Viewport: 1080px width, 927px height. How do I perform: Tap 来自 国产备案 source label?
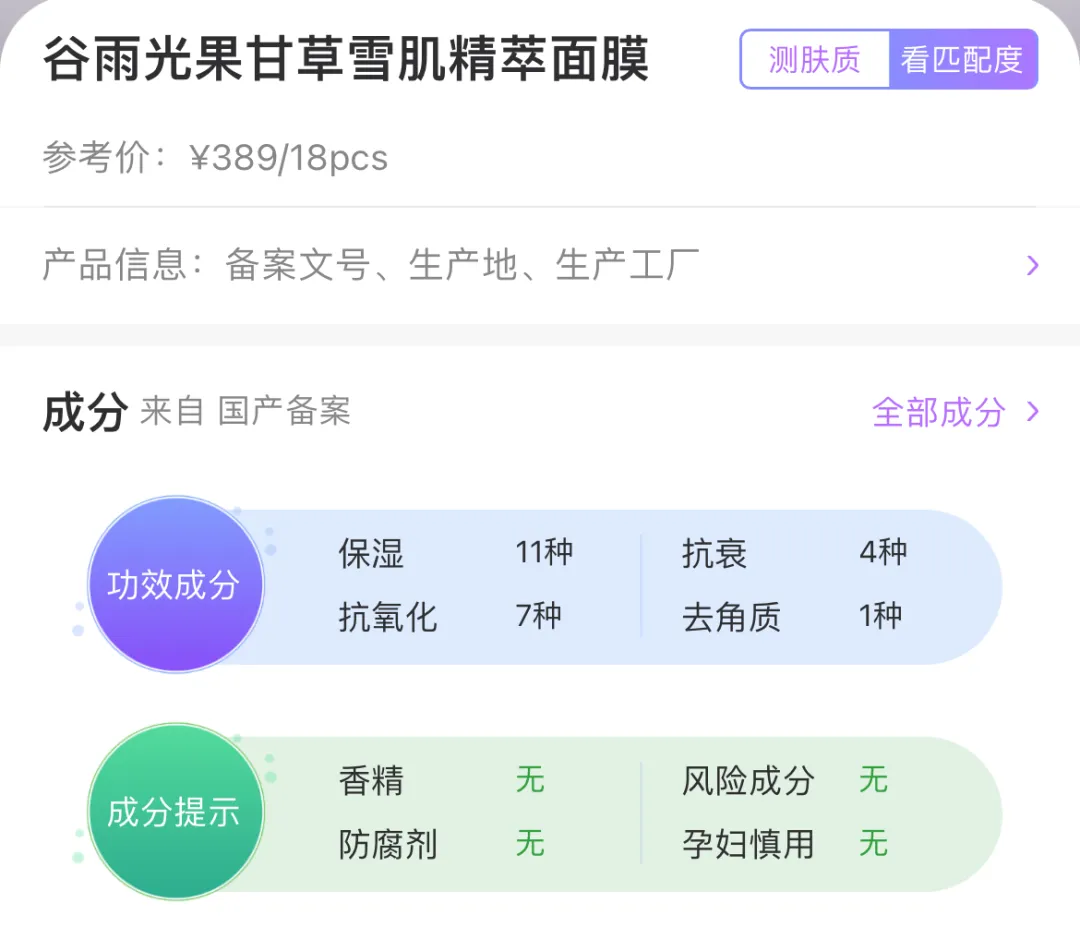(x=245, y=412)
